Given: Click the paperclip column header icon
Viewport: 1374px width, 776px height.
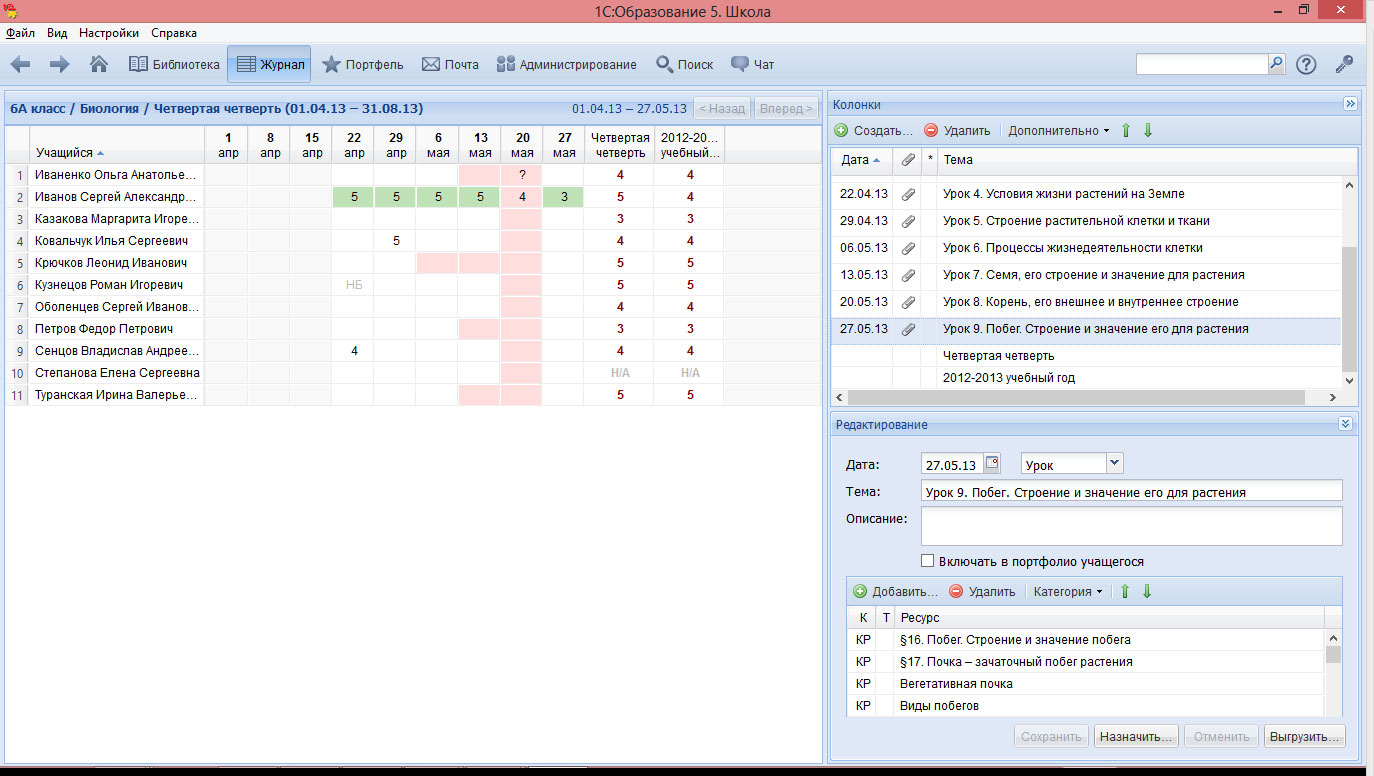Looking at the screenshot, I should pos(908,159).
